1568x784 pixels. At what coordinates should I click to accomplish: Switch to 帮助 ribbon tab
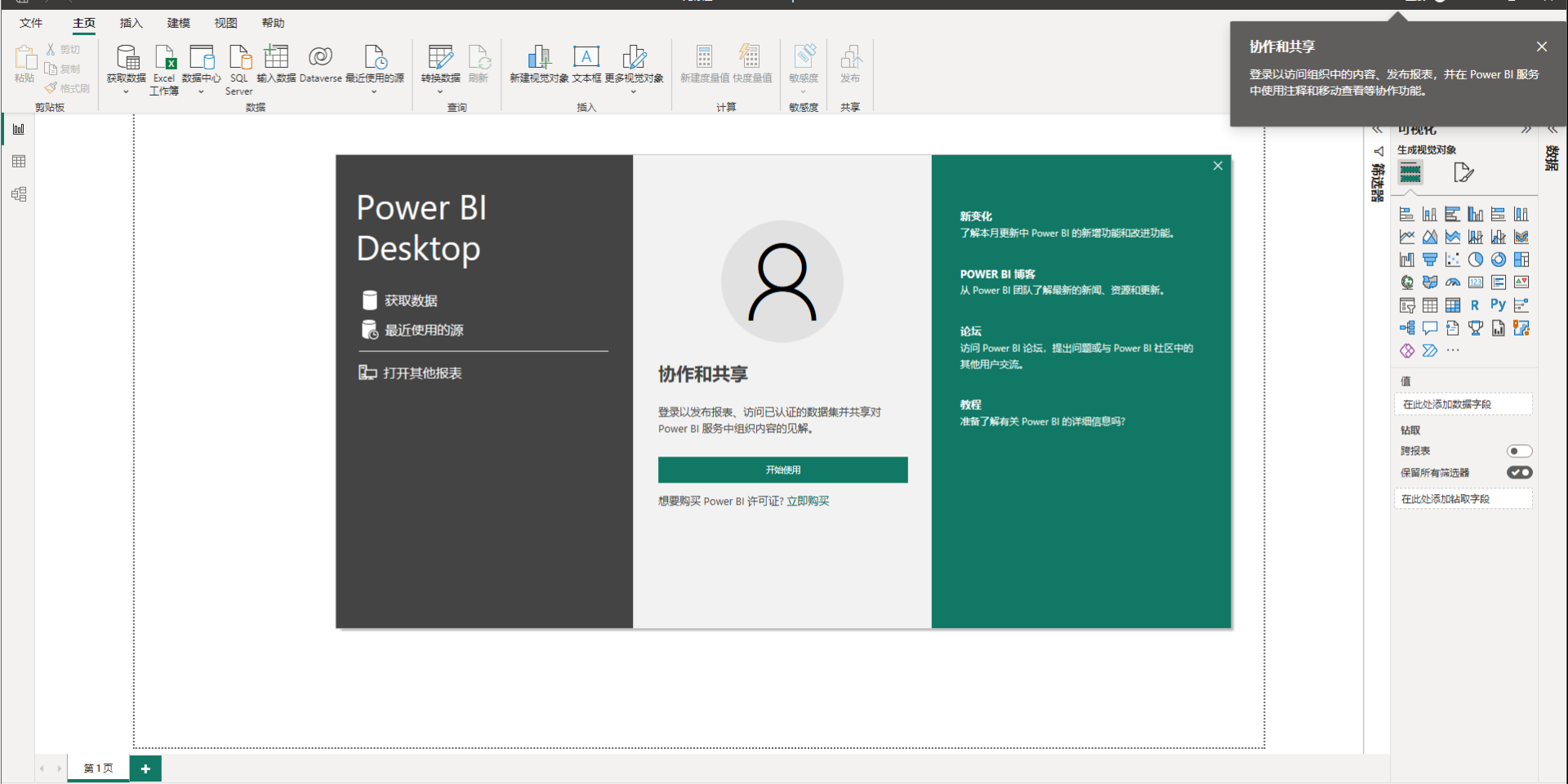pos(273,23)
